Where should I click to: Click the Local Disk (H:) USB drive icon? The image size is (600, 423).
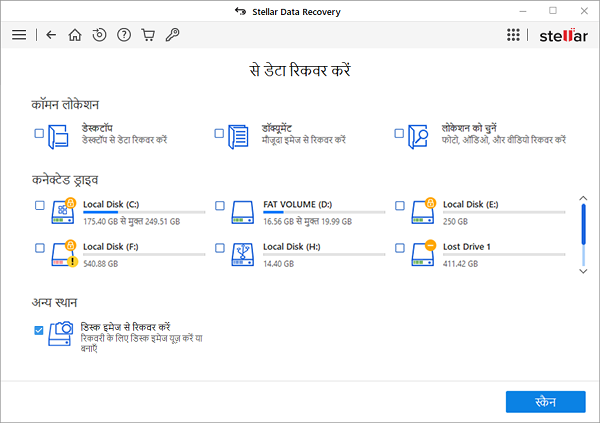[x=243, y=254]
